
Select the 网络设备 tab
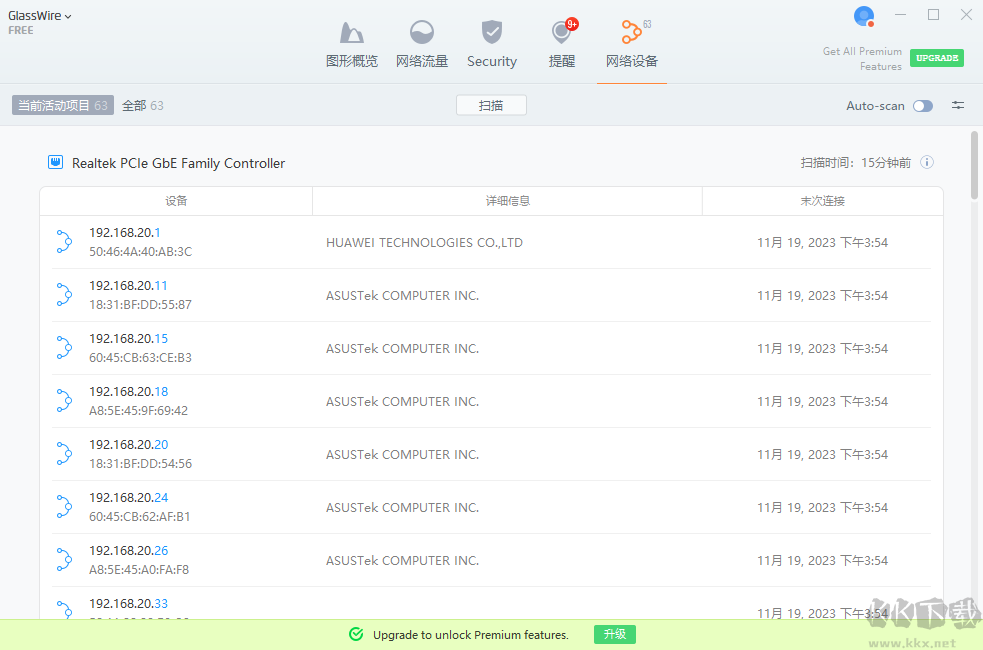click(632, 44)
